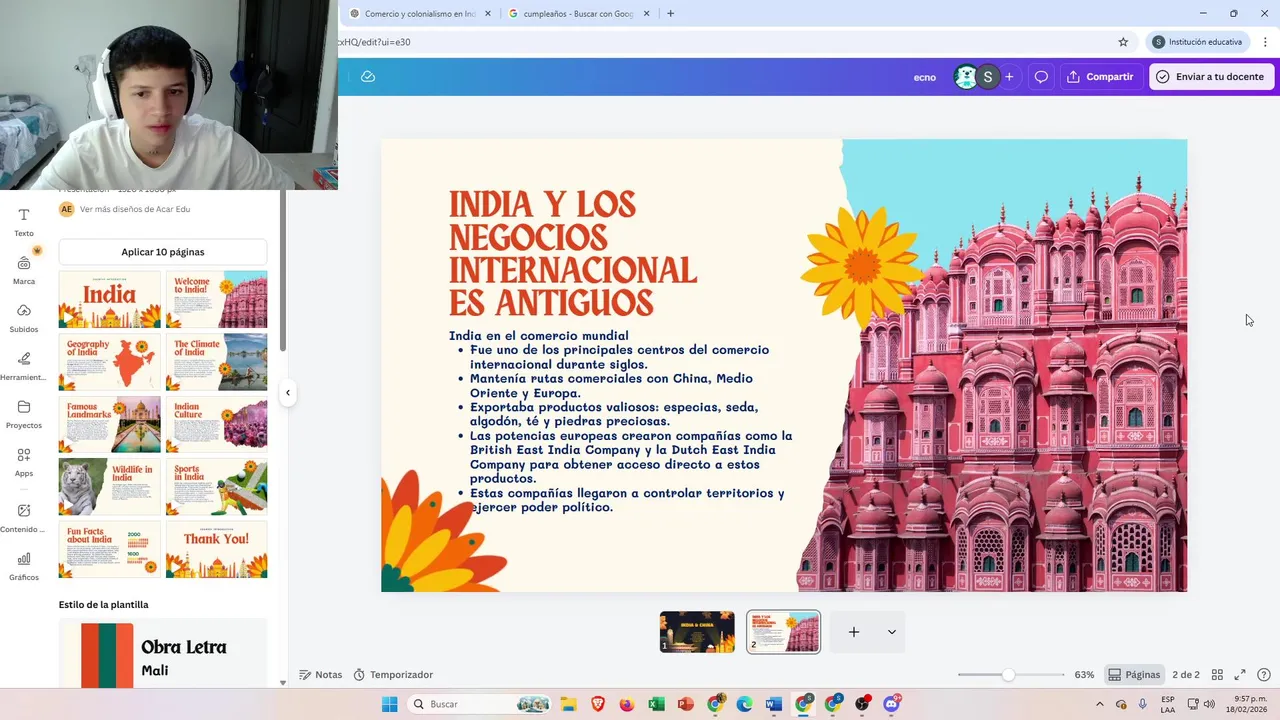Select the slide title India y los negocios
Screen dimensions: 1280x720
pos(573,254)
